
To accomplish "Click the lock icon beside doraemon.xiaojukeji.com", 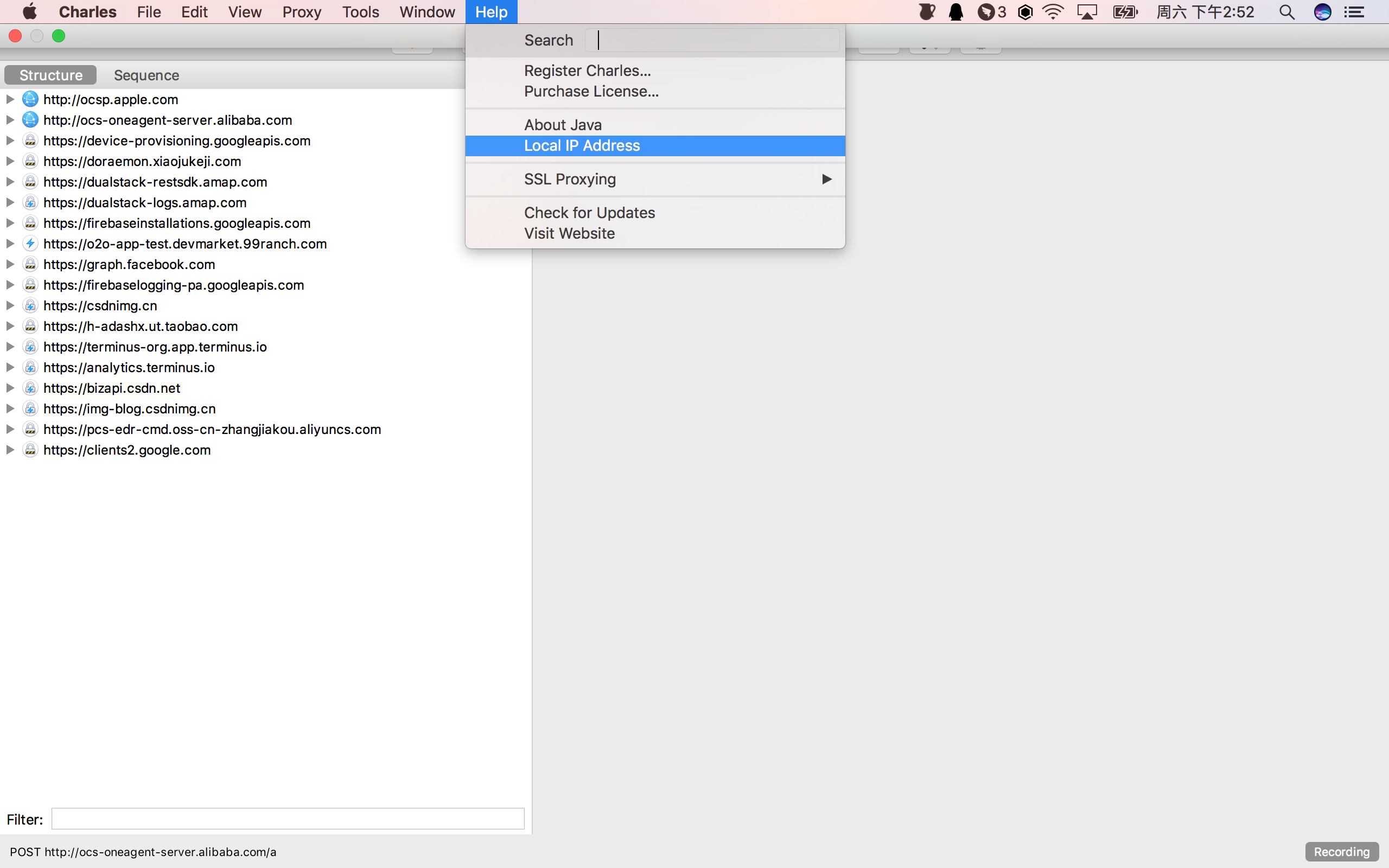I will (x=30, y=161).
